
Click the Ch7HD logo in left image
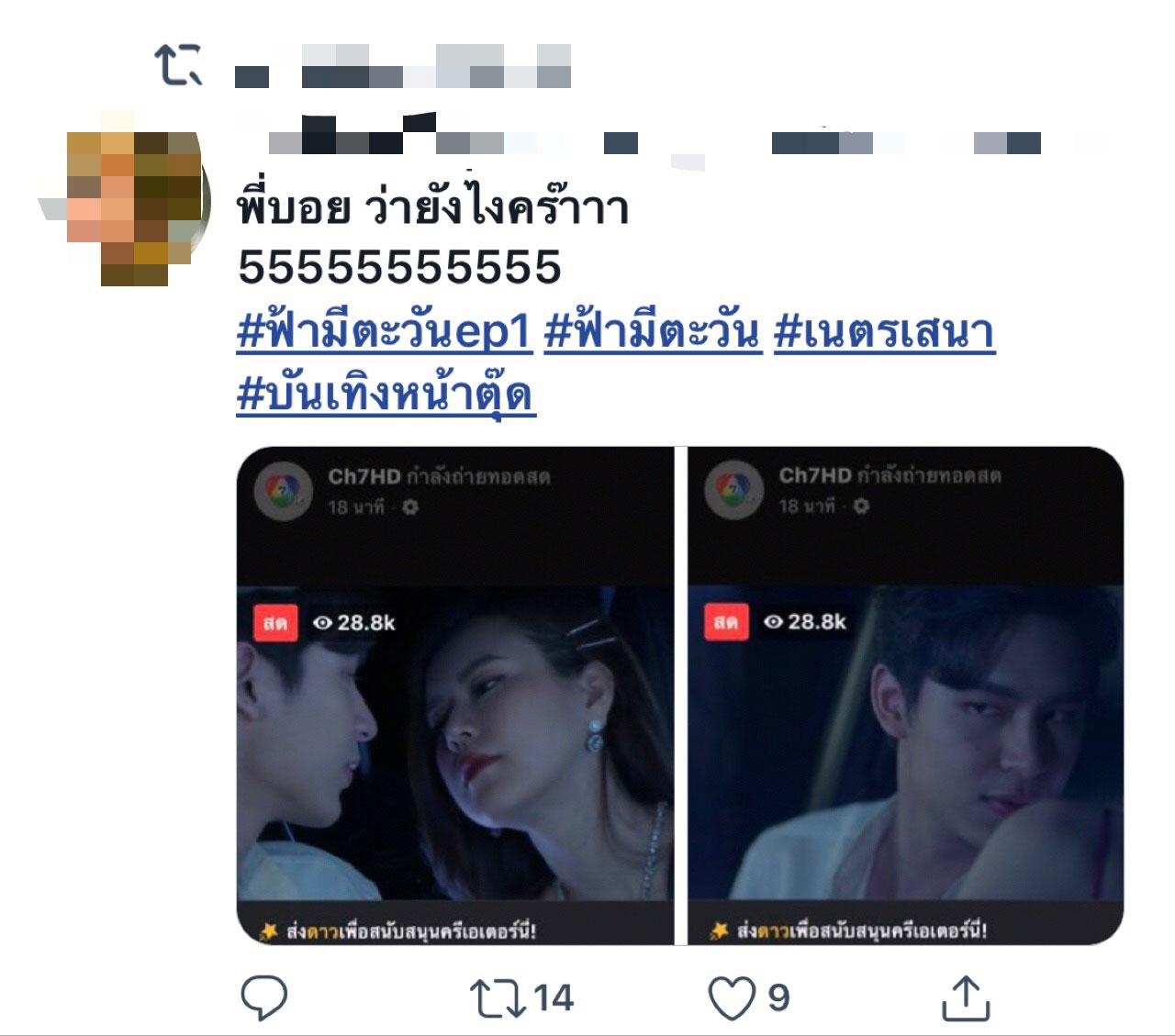284,492
